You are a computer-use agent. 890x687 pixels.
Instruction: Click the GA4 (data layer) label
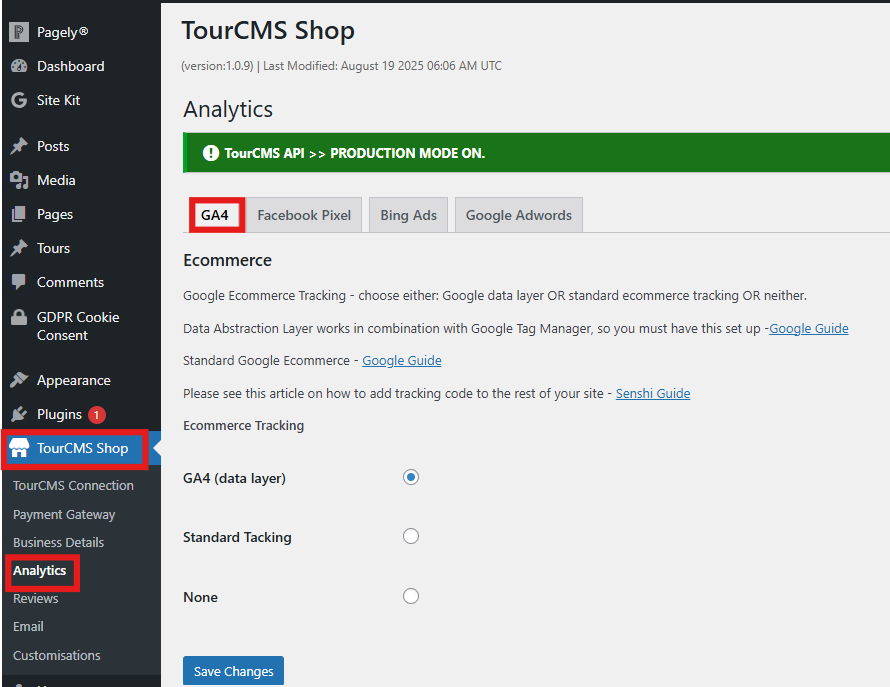(x=234, y=478)
